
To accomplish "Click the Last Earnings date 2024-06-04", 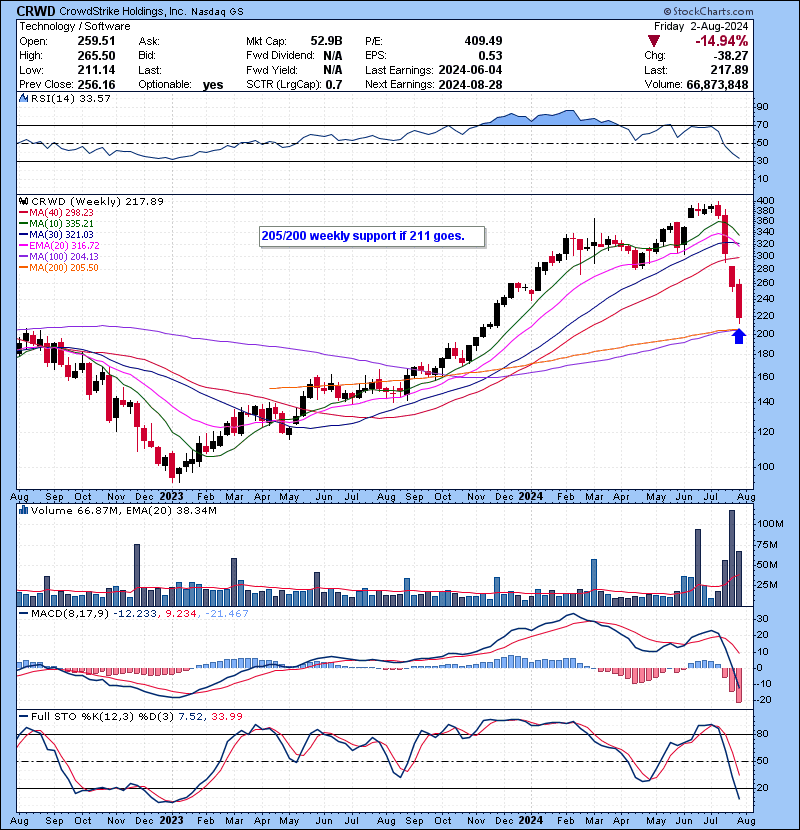I will coord(470,69).
